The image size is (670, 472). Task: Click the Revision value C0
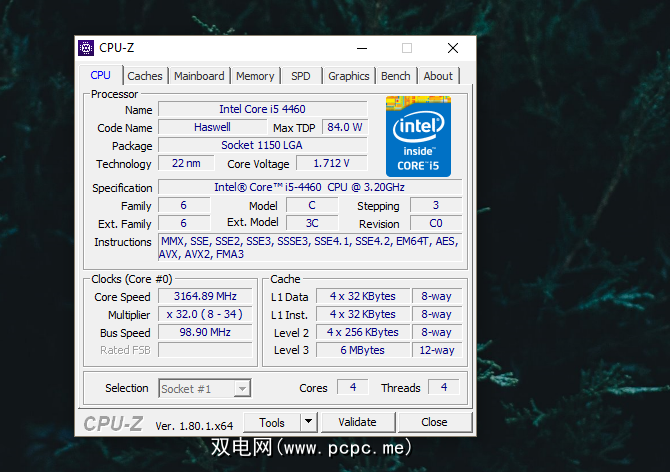click(x=436, y=223)
